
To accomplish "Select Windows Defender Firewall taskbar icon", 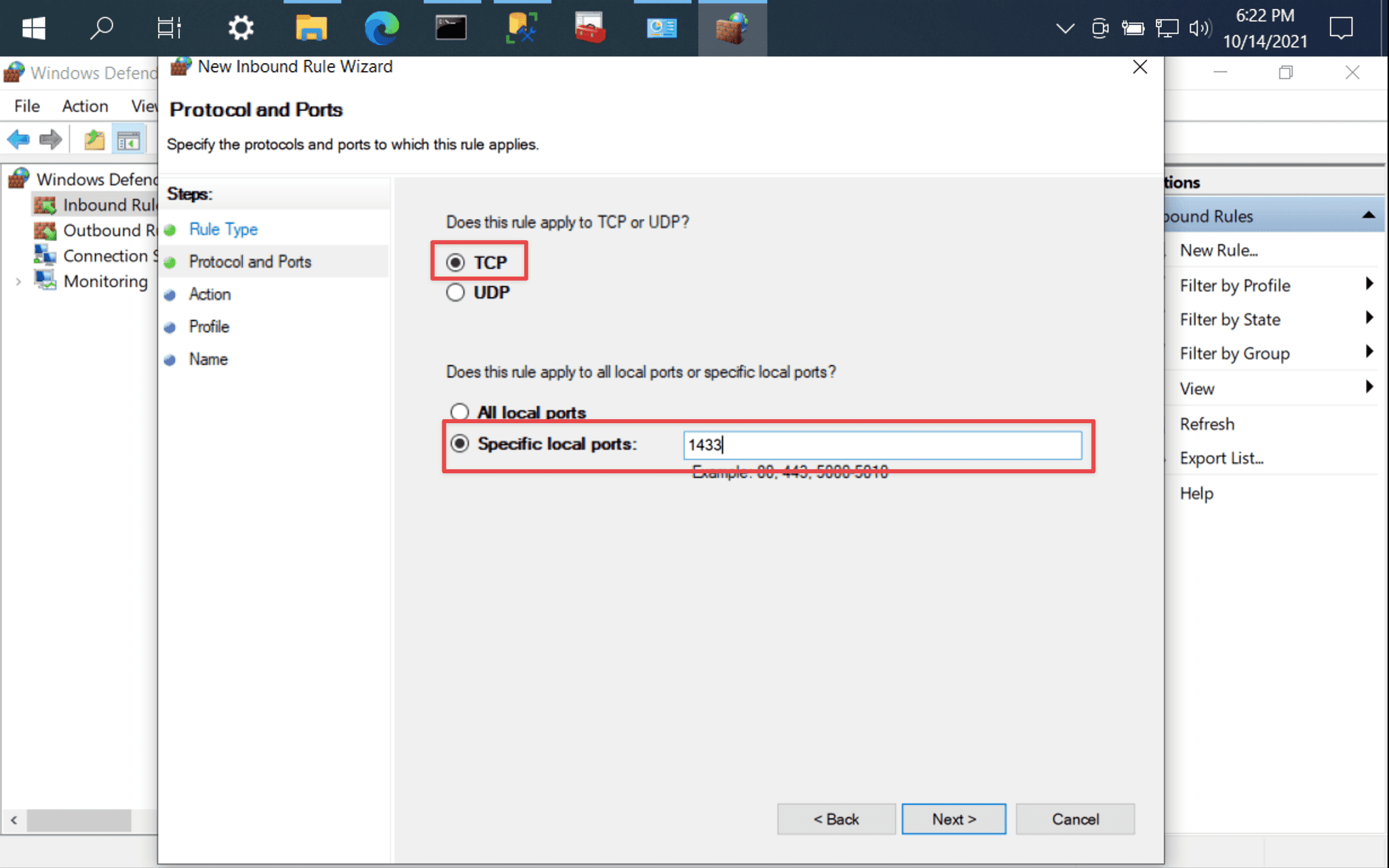I will (732, 28).
